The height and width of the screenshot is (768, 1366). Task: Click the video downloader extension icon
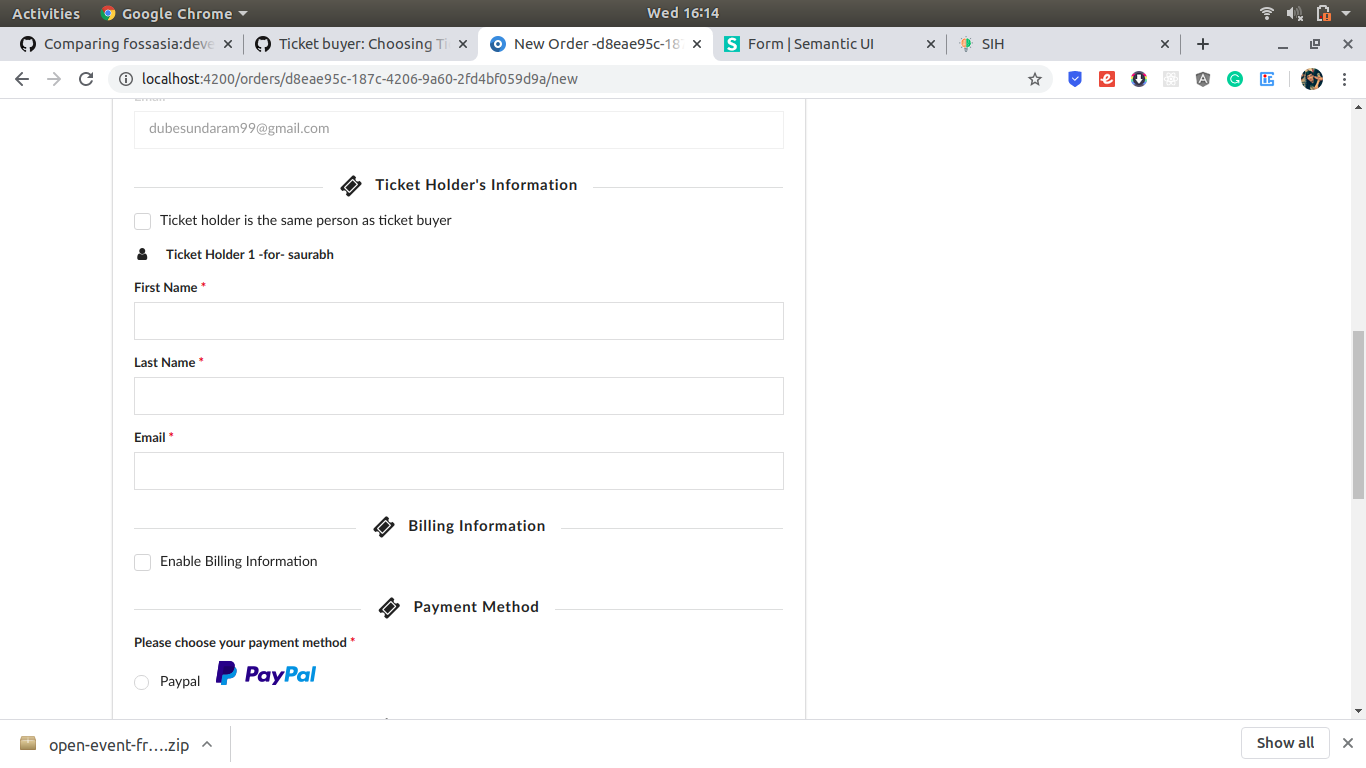(x=1138, y=78)
